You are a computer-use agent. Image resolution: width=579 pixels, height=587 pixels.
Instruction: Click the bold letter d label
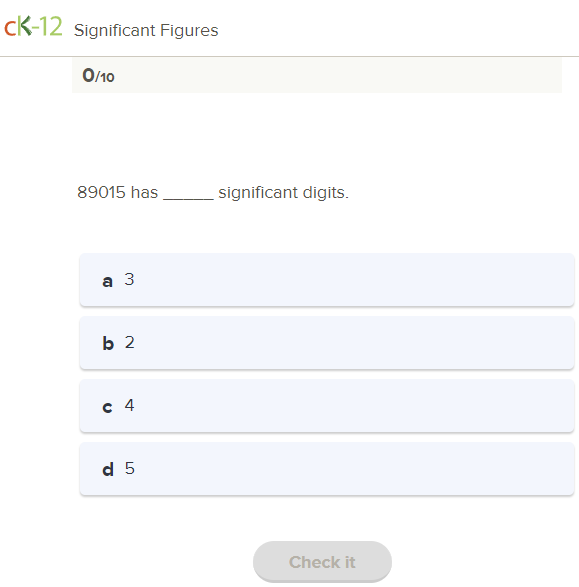tap(108, 469)
